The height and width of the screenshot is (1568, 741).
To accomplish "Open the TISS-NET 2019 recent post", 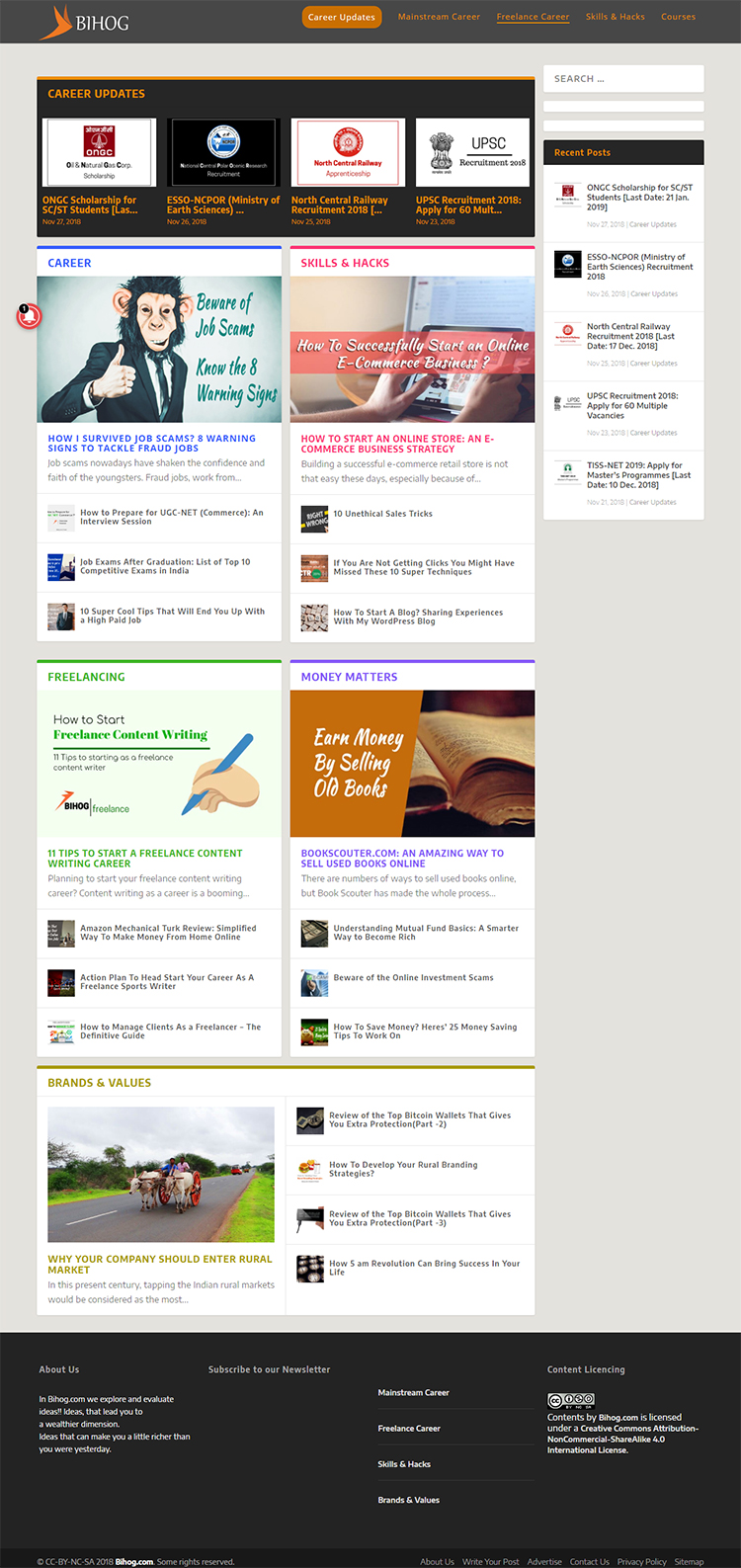I will pos(638,475).
